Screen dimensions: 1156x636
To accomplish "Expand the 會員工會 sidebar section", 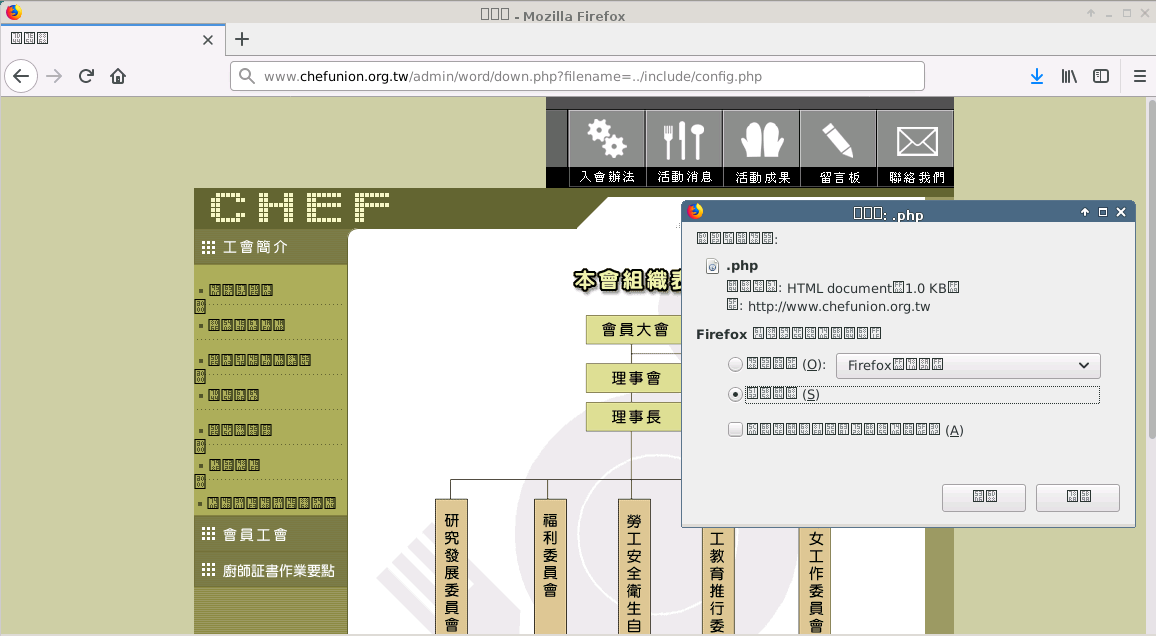I will (x=270, y=534).
